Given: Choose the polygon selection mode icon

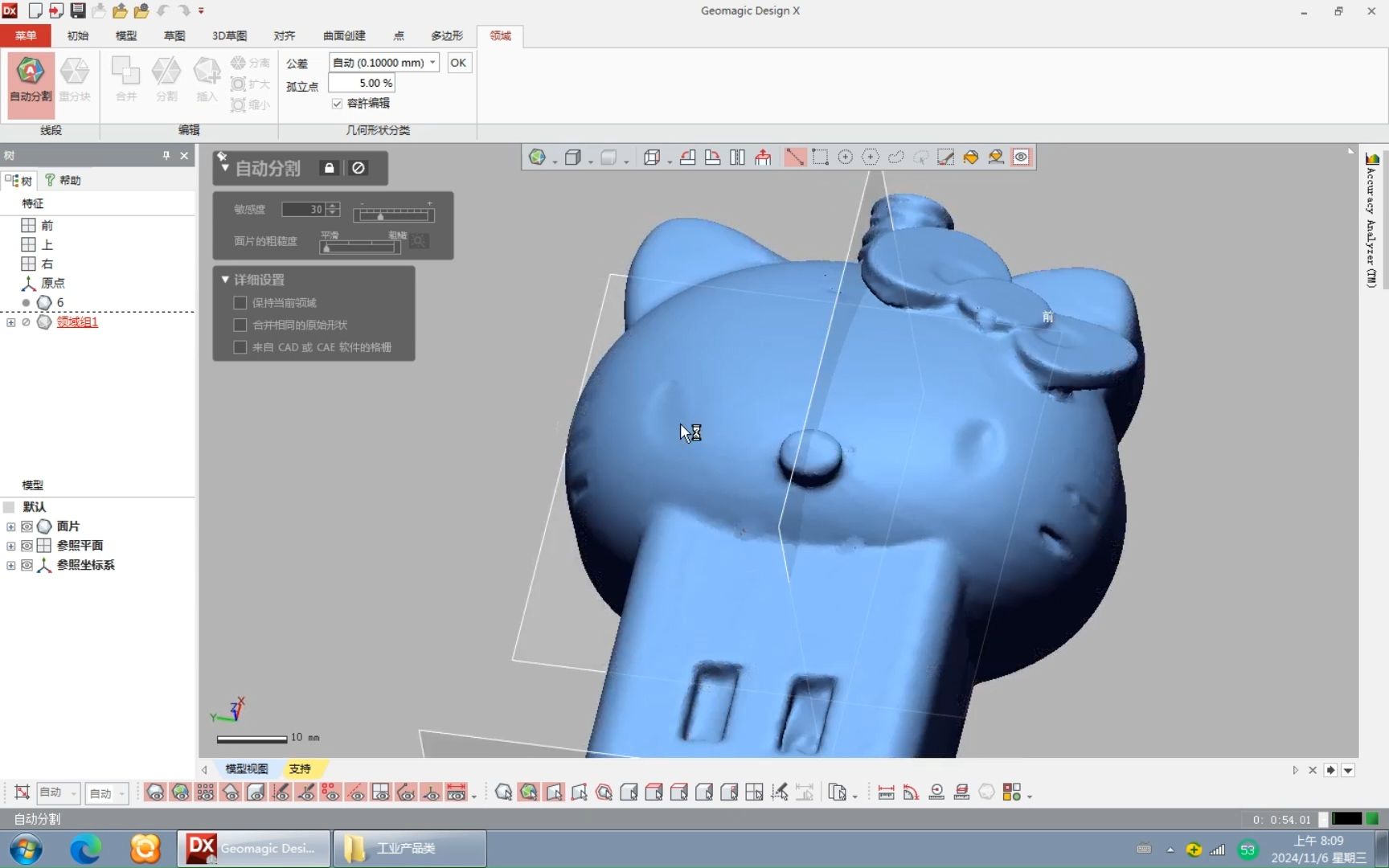Looking at the screenshot, I should [x=871, y=158].
